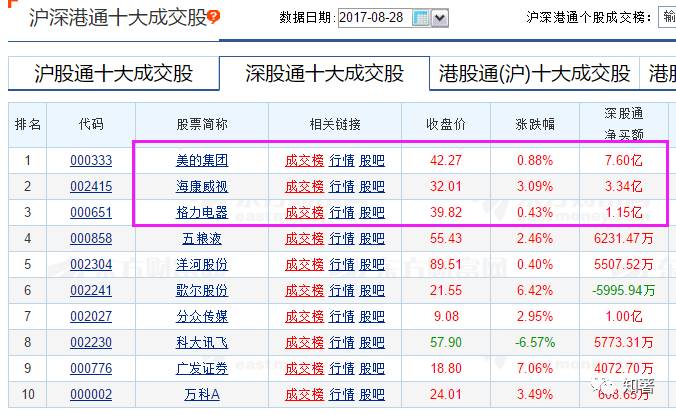Open 股吧 link for 美的集团

point(372,161)
